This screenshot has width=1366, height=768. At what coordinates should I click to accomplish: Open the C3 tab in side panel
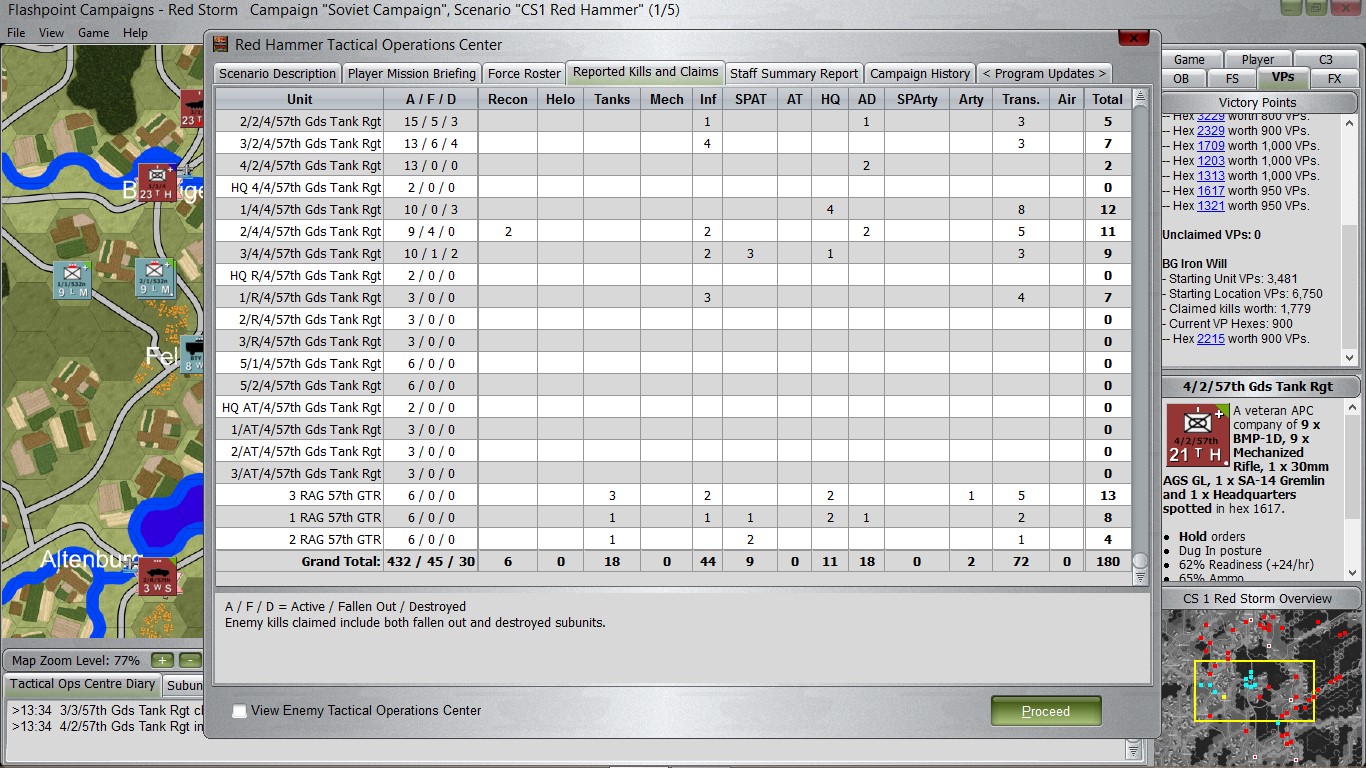pyautogui.click(x=1325, y=60)
